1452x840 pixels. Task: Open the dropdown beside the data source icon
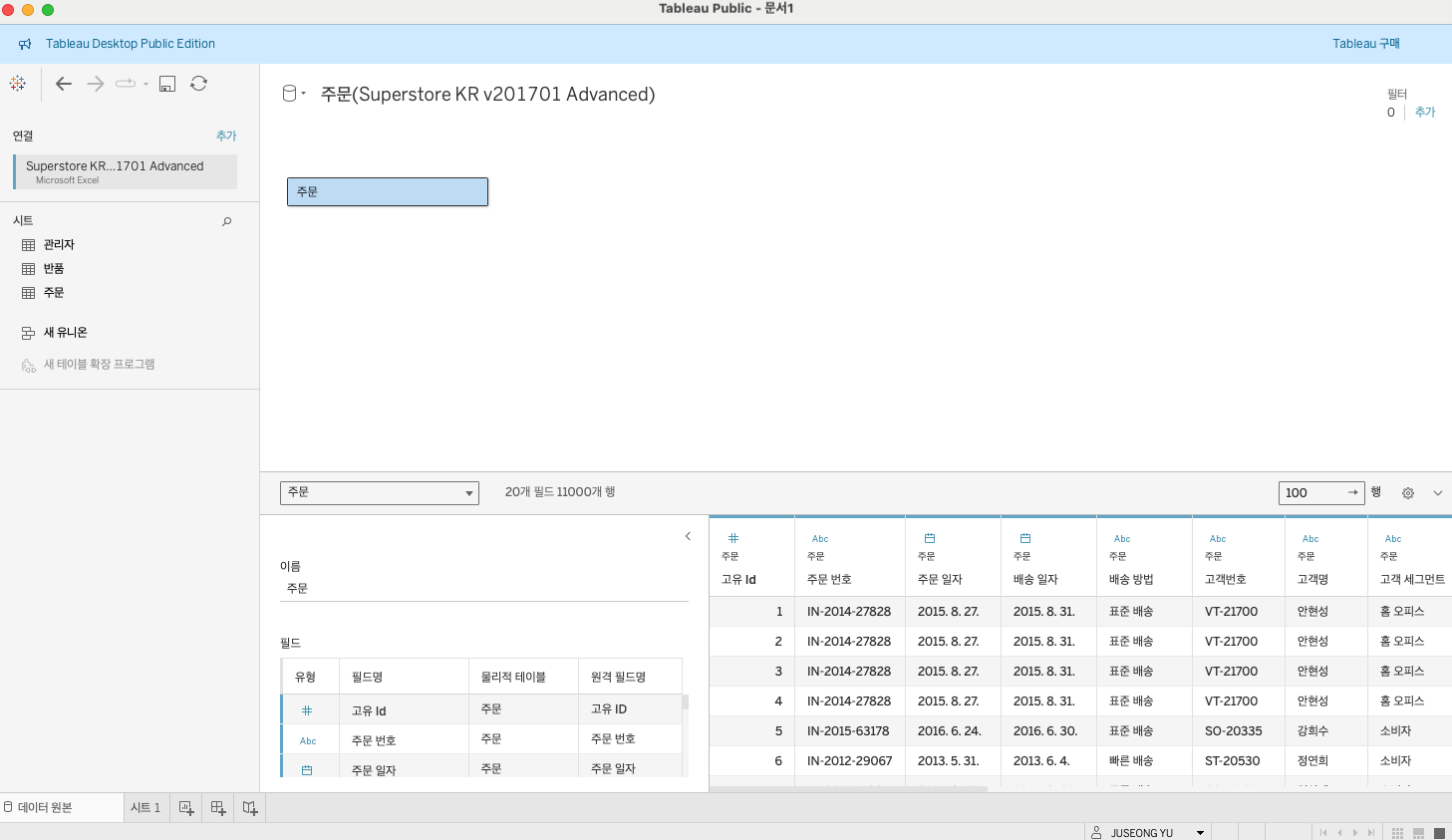(303, 94)
